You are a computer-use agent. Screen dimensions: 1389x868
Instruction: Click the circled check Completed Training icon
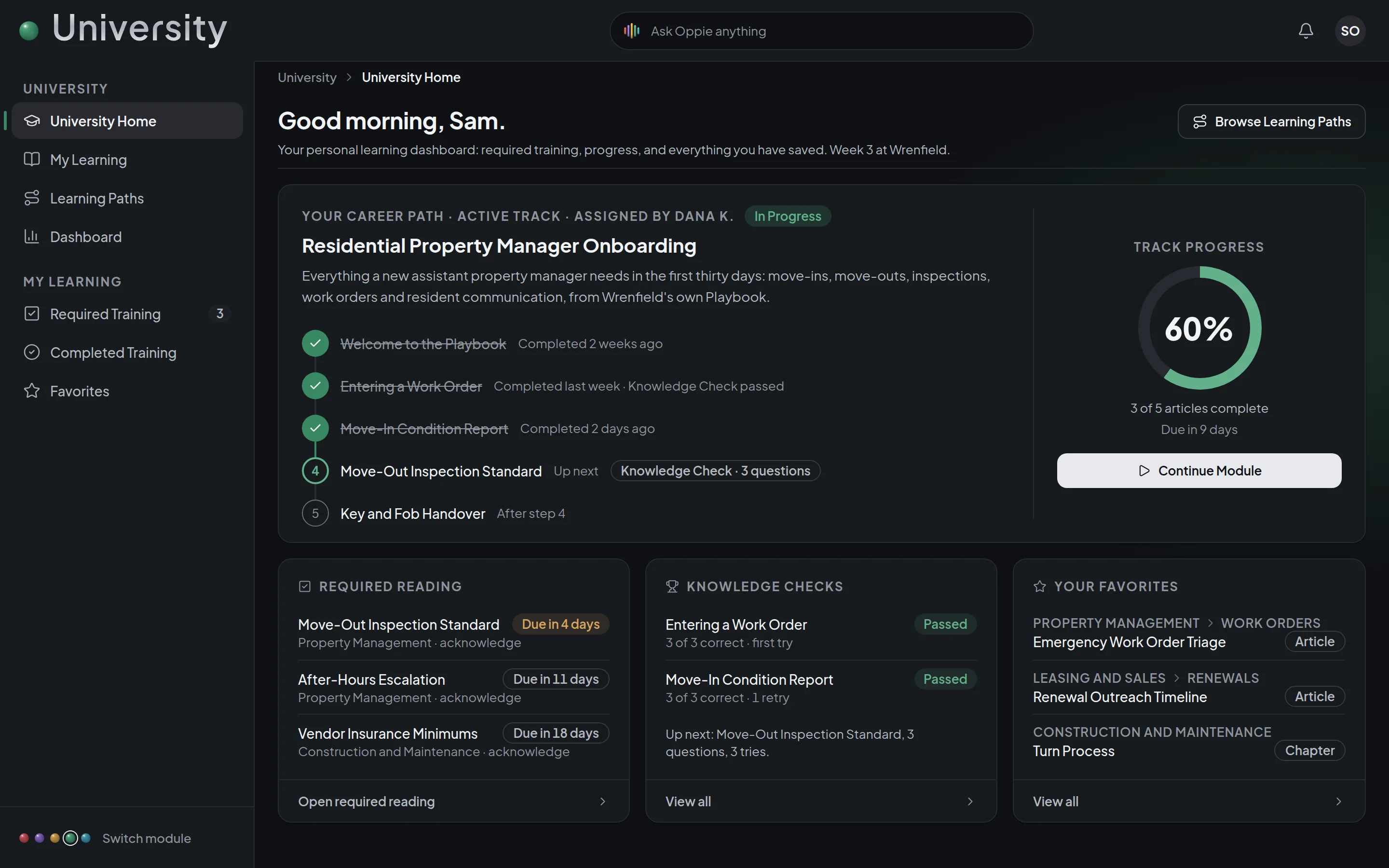point(32,352)
